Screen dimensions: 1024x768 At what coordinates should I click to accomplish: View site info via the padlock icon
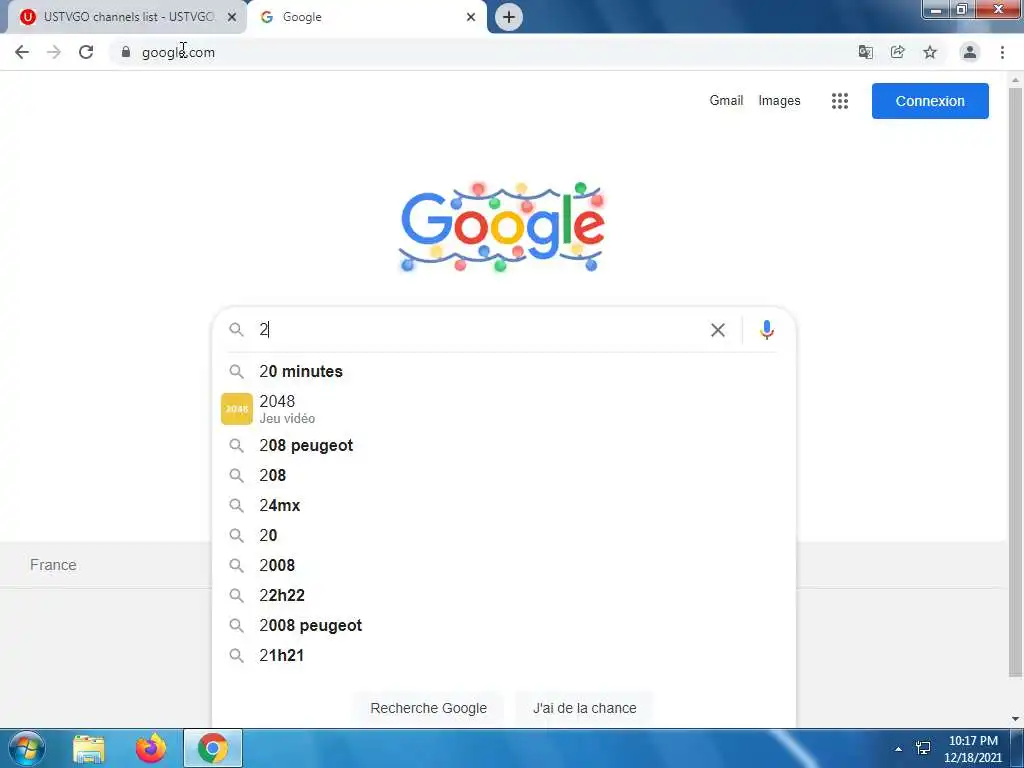click(x=126, y=52)
